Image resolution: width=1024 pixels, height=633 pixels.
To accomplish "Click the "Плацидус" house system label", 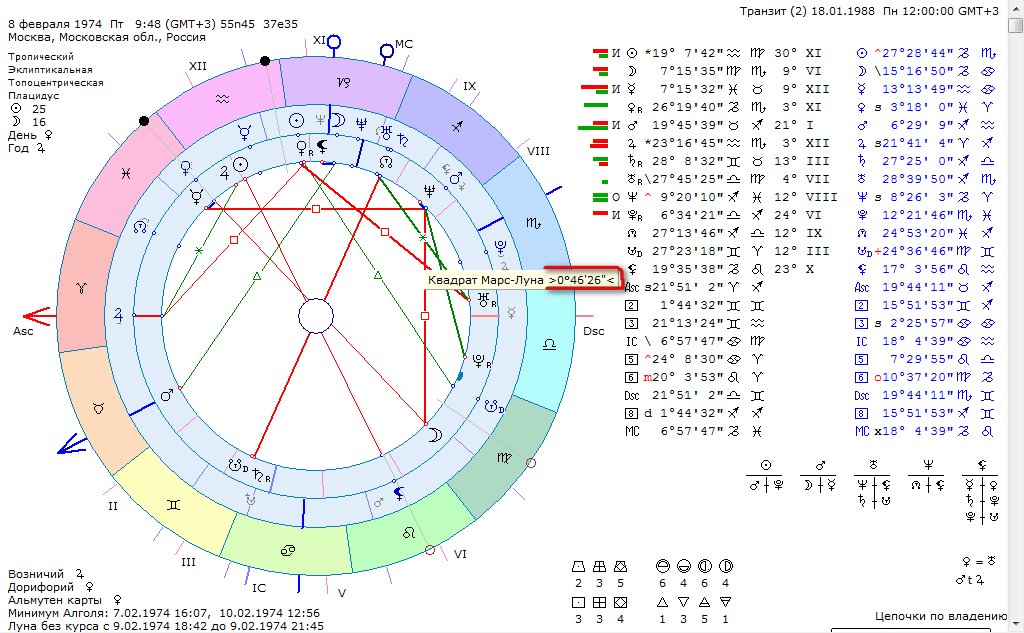I will pyautogui.click(x=37, y=96).
